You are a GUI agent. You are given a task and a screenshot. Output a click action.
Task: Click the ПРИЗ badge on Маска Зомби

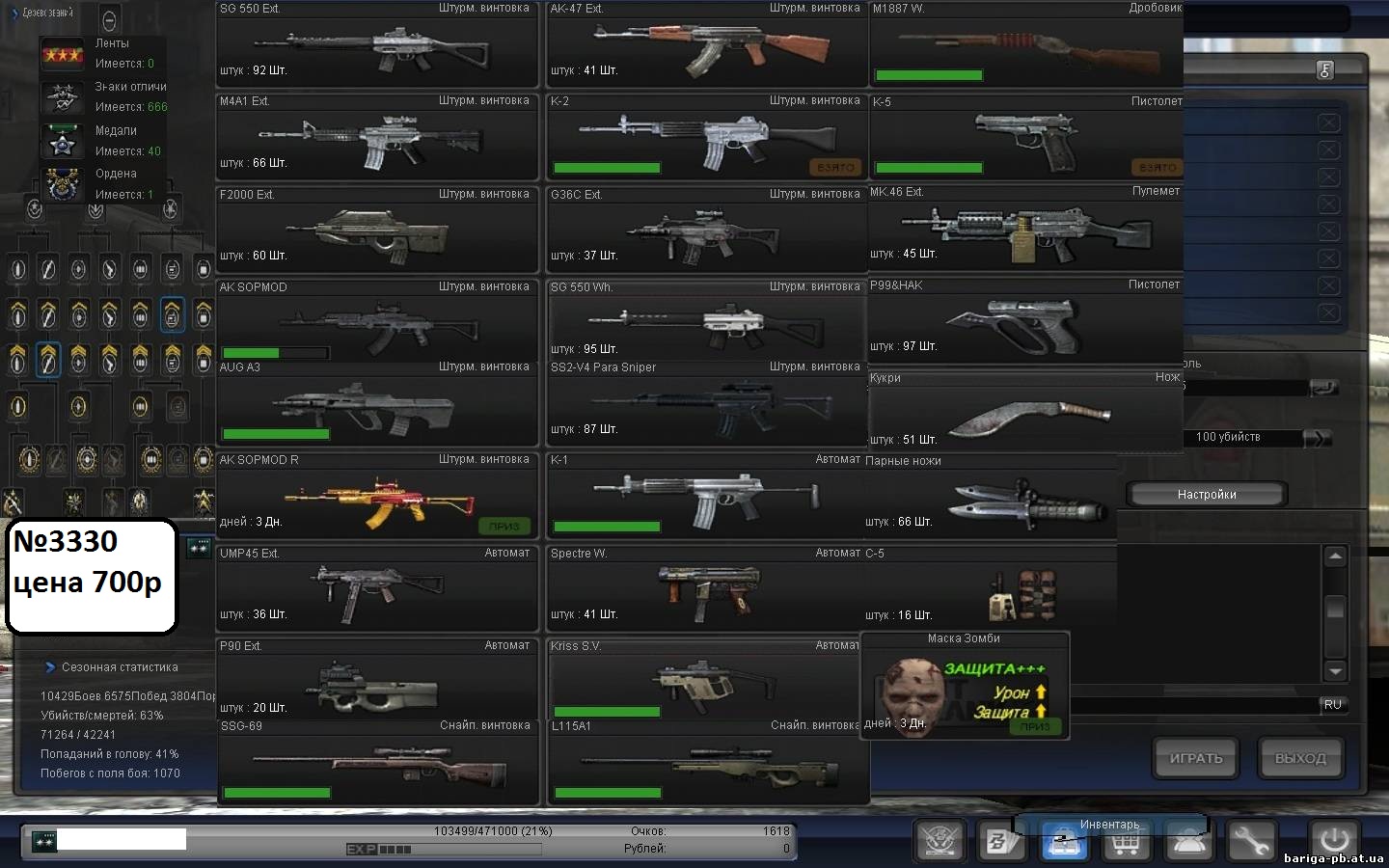(x=1035, y=726)
